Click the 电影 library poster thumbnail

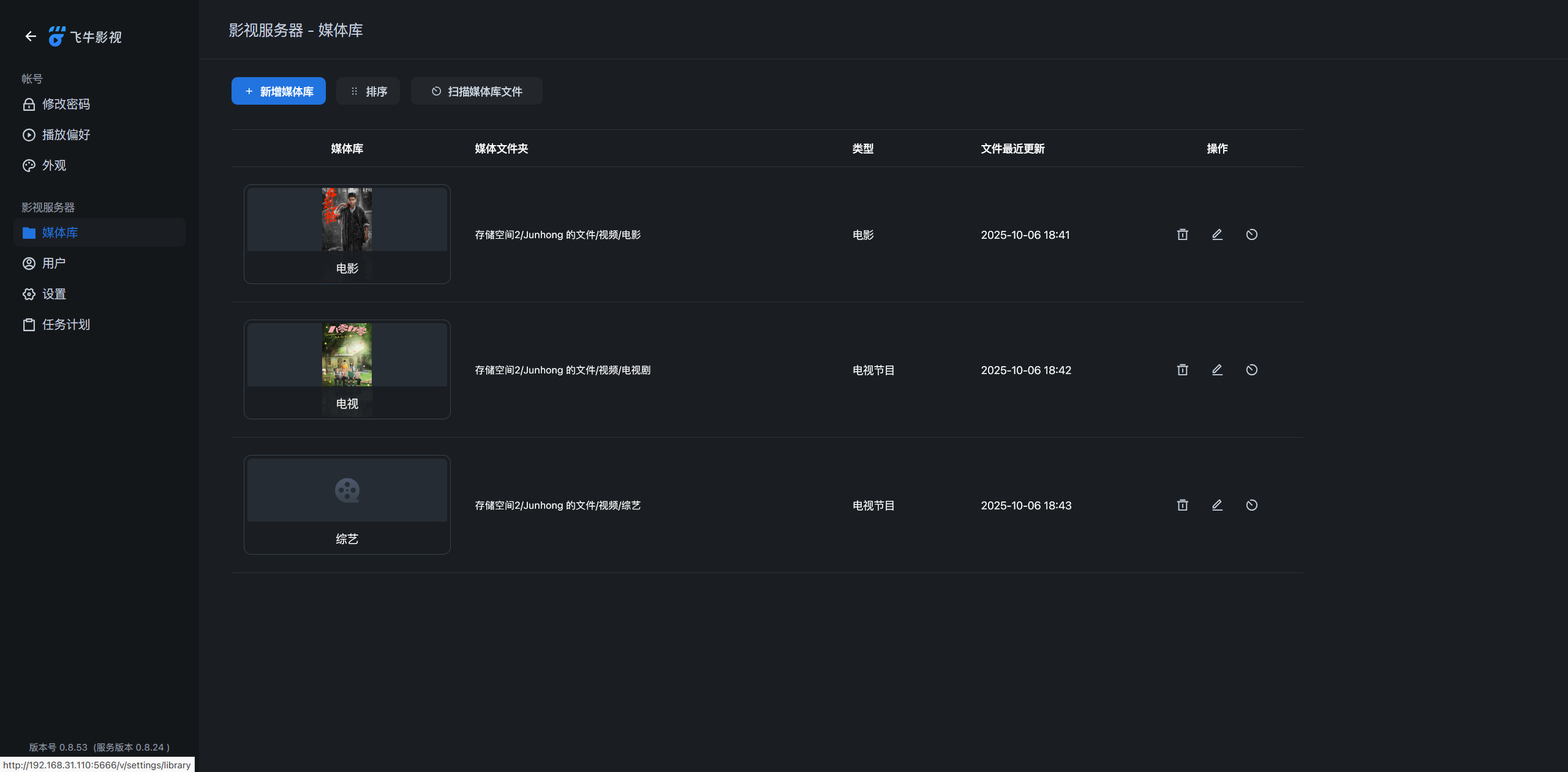pyautogui.click(x=347, y=219)
